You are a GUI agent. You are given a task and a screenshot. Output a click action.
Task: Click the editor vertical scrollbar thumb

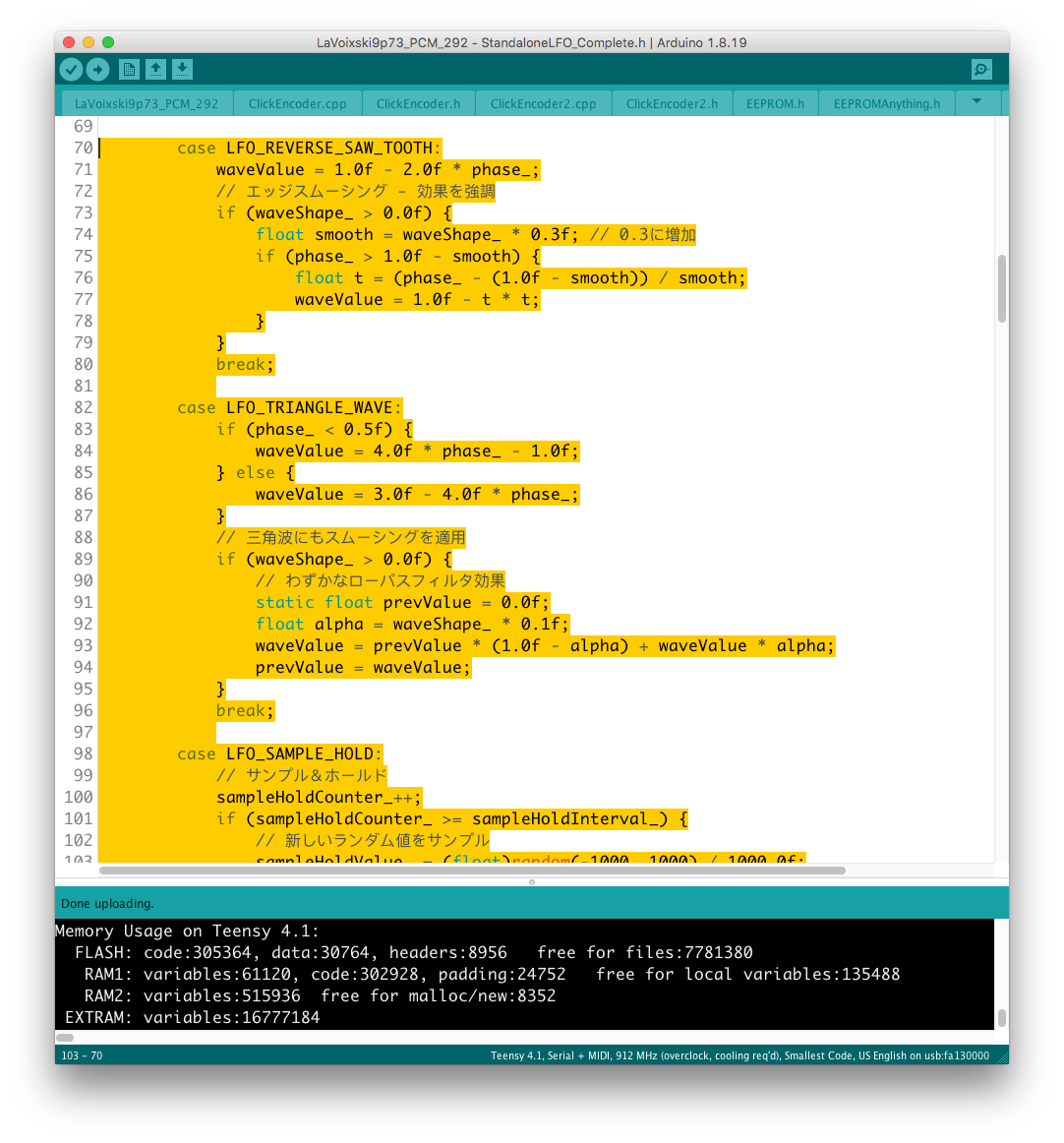coord(1001,288)
